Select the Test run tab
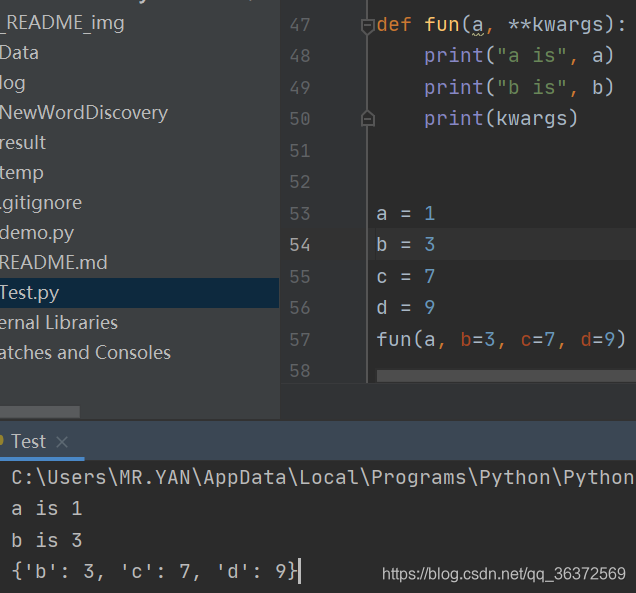 (28, 441)
